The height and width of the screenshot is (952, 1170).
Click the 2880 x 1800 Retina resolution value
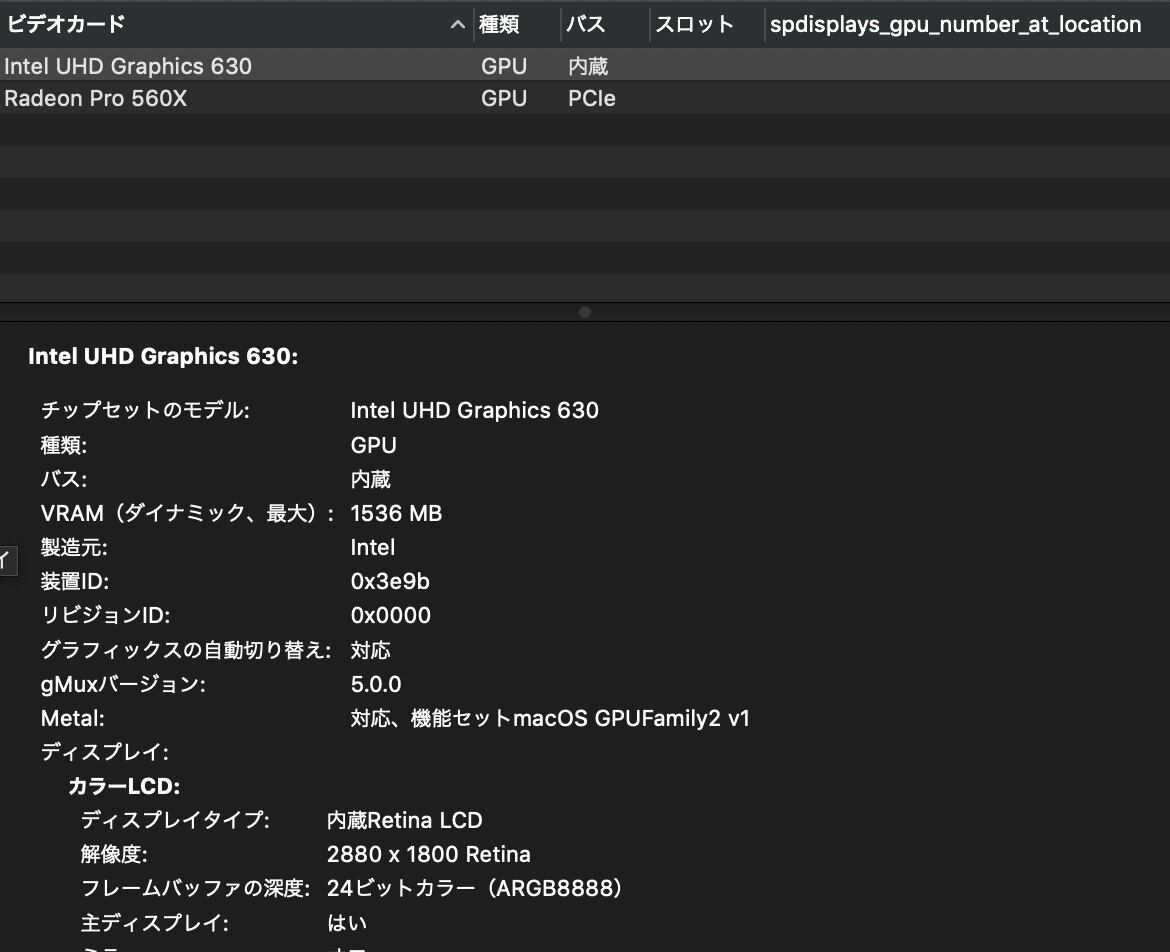pos(428,854)
